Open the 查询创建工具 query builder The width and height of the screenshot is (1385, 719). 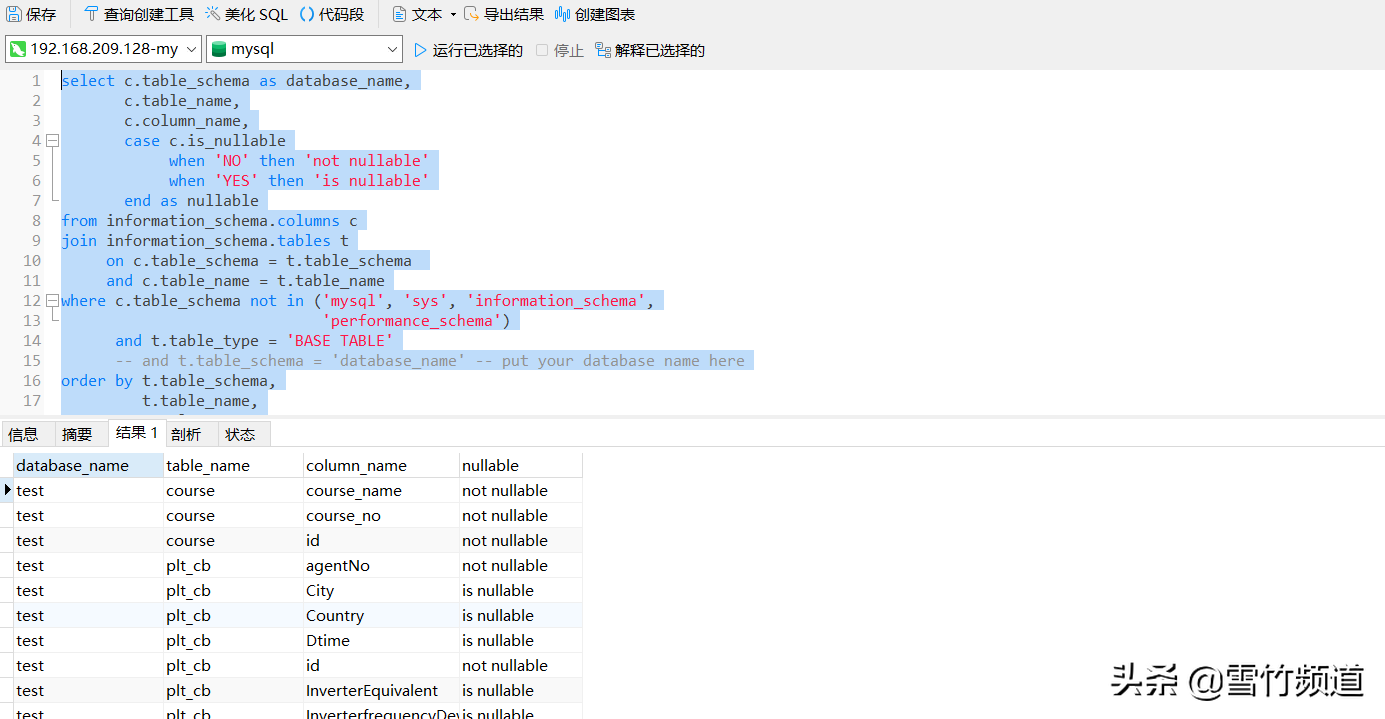click(x=138, y=14)
